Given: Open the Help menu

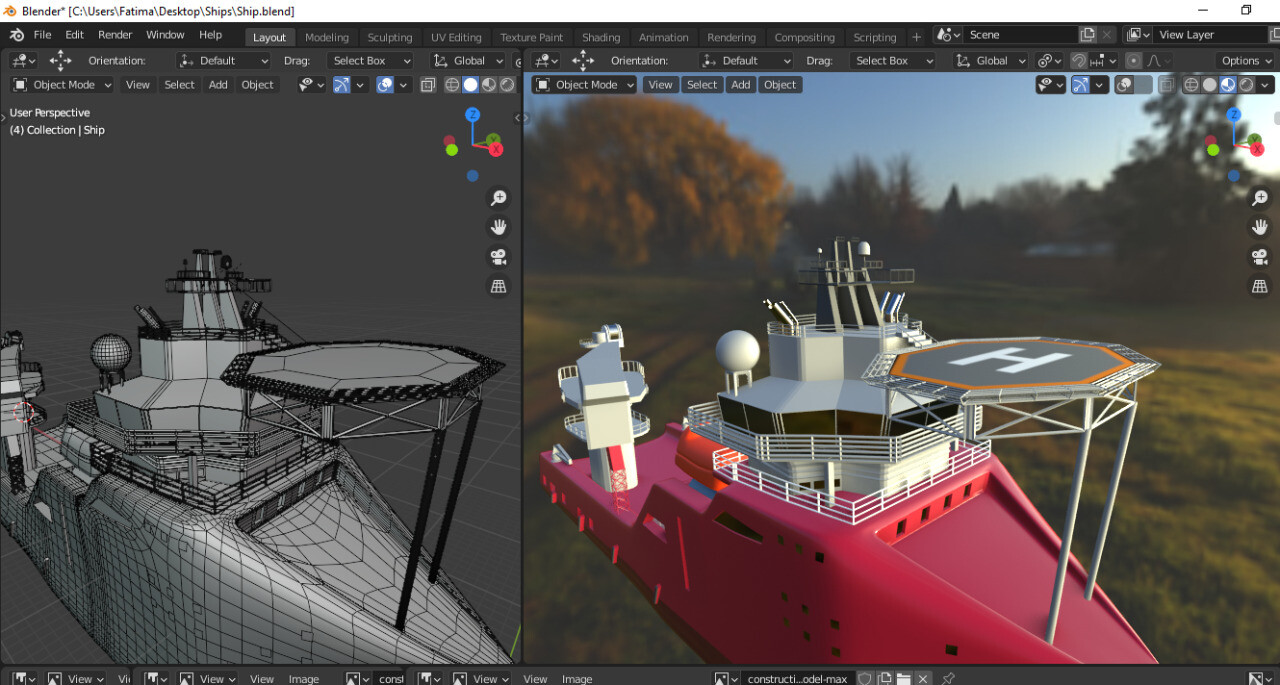Looking at the screenshot, I should pyautogui.click(x=210, y=35).
